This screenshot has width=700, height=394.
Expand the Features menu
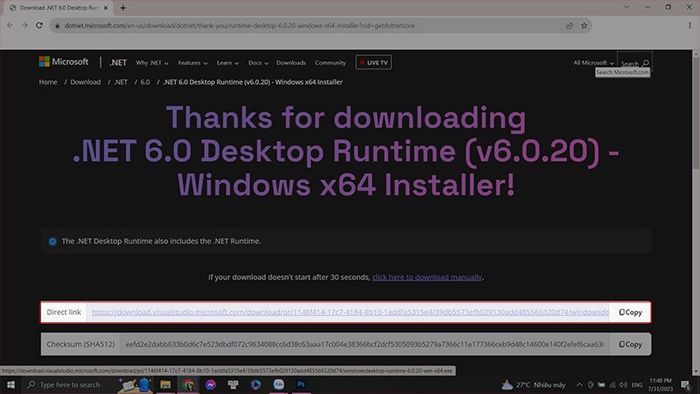tap(193, 63)
